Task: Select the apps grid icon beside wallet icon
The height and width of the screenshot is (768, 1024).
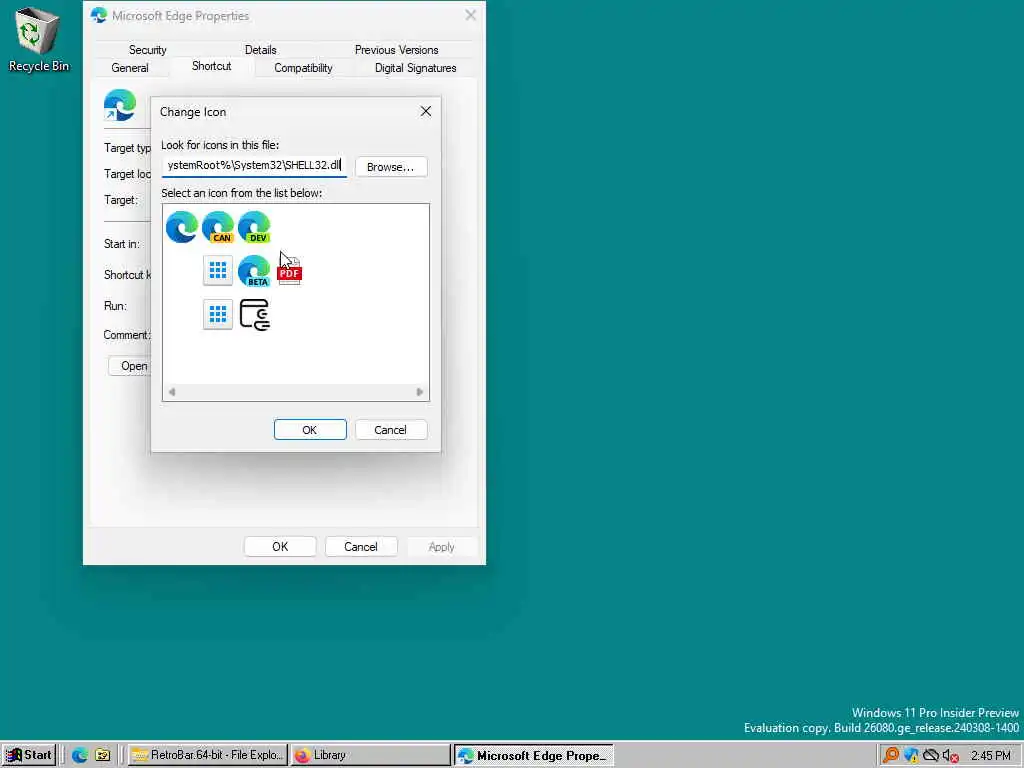Action: [217, 314]
